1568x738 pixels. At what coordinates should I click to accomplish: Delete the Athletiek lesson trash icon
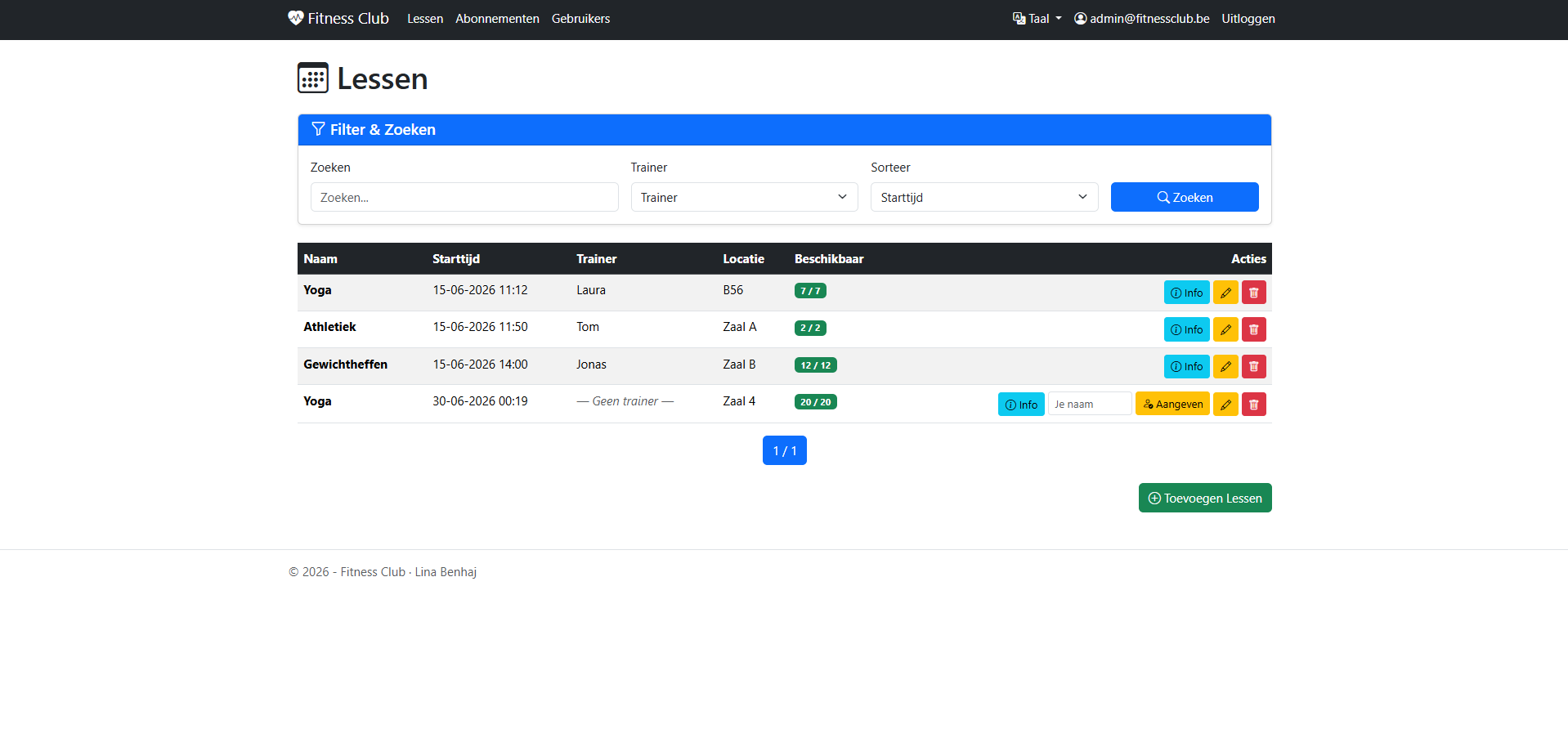coord(1253,329)
